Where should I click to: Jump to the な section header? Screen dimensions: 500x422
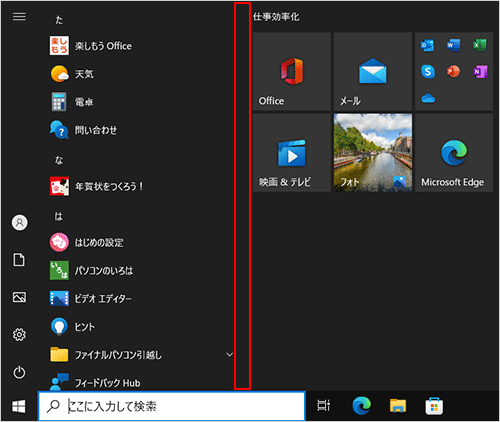[x=59, y=160]
